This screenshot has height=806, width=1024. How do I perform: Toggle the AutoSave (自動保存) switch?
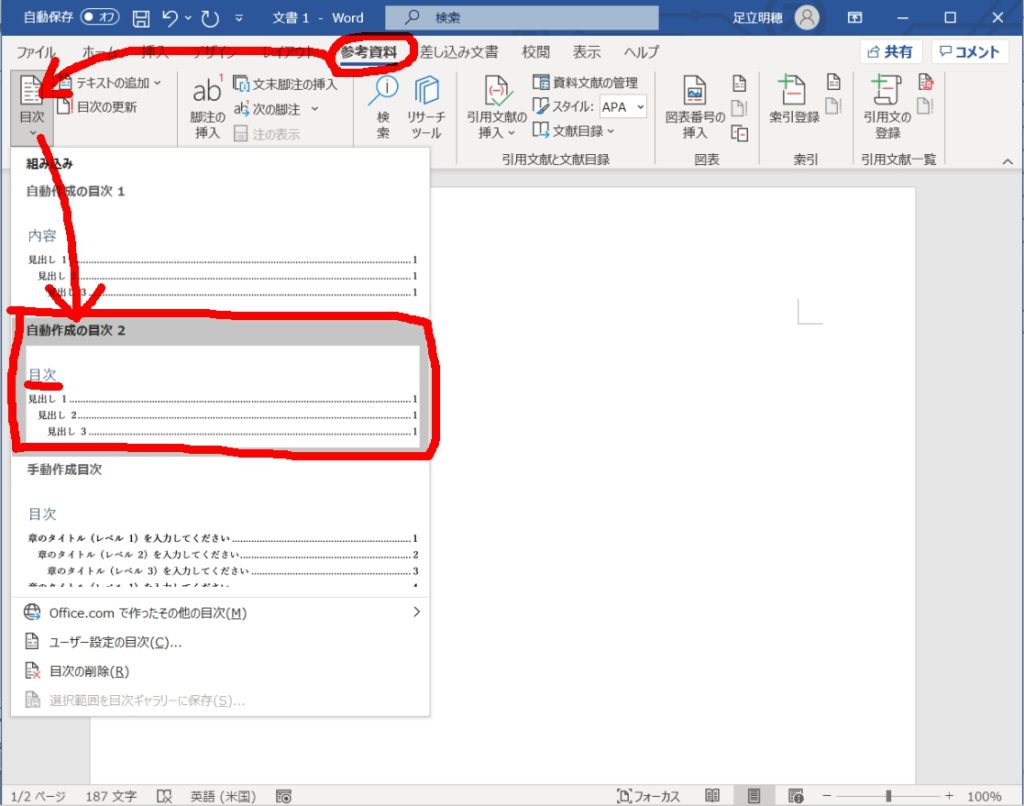click(x=100, y=18)
